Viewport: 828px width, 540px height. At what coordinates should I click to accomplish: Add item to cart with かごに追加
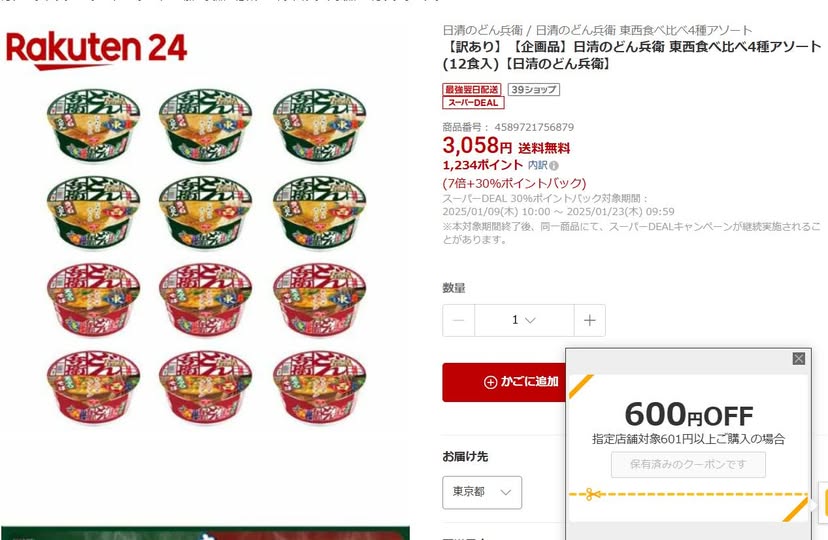pos(504,382)
